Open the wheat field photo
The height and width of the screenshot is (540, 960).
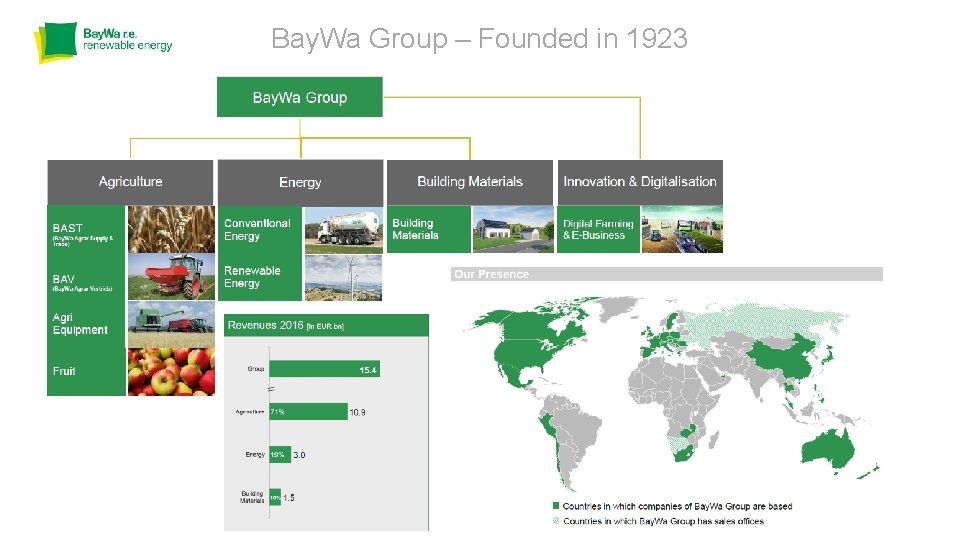(171, 229)
